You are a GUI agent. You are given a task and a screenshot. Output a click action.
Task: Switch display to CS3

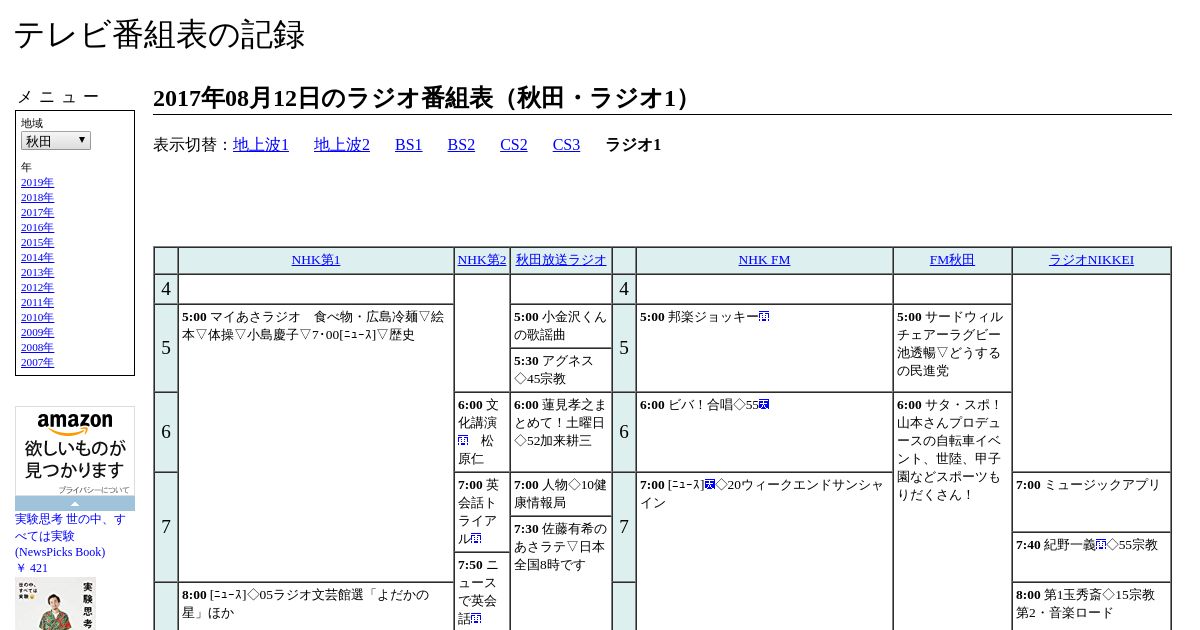point(566,145)
